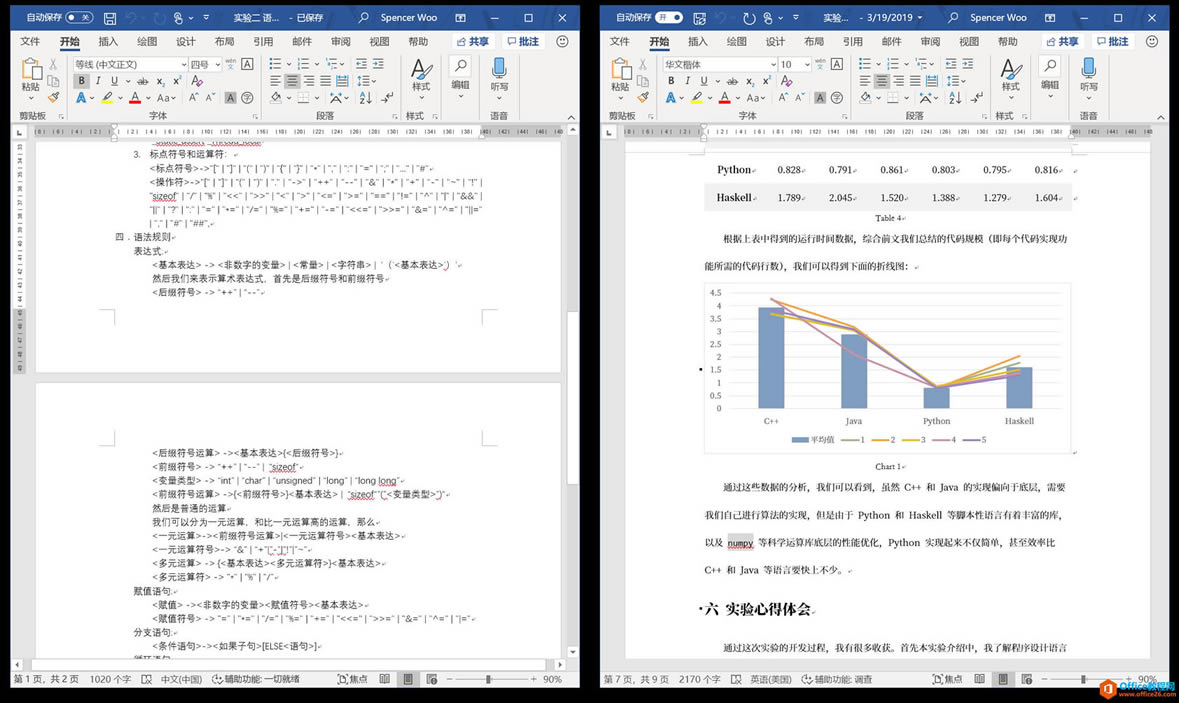
Task: Switch to Read Mode in right status bar
Action: tap(977, 678)
